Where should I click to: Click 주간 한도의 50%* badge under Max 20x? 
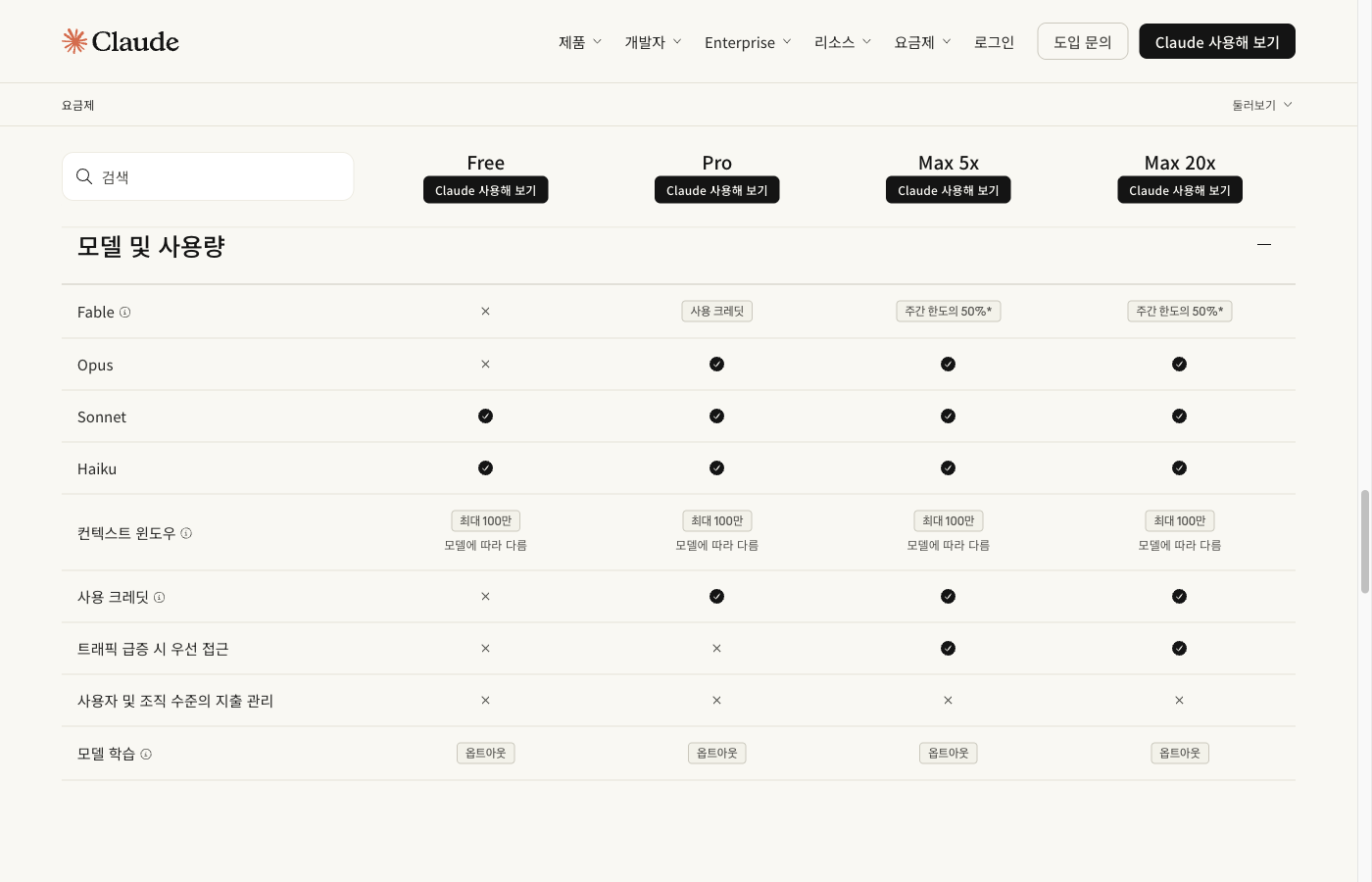1179,312
